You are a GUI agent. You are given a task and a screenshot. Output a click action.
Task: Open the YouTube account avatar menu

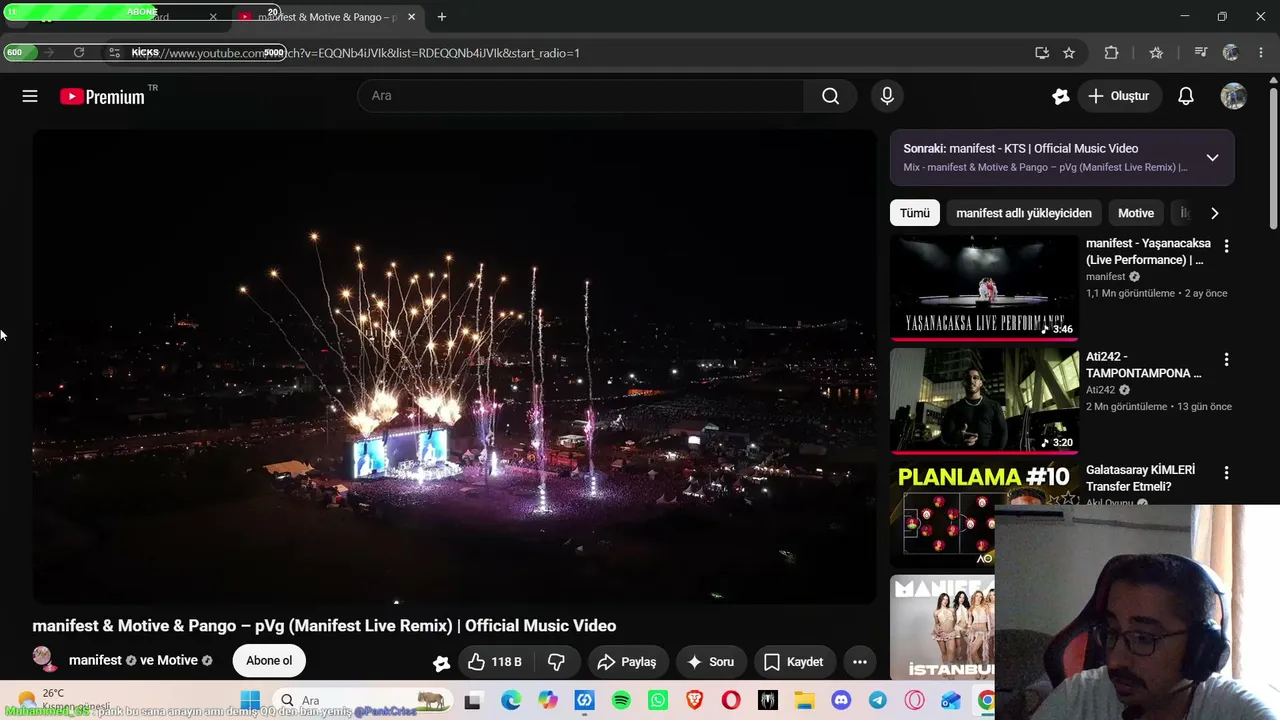(1233, 96)
